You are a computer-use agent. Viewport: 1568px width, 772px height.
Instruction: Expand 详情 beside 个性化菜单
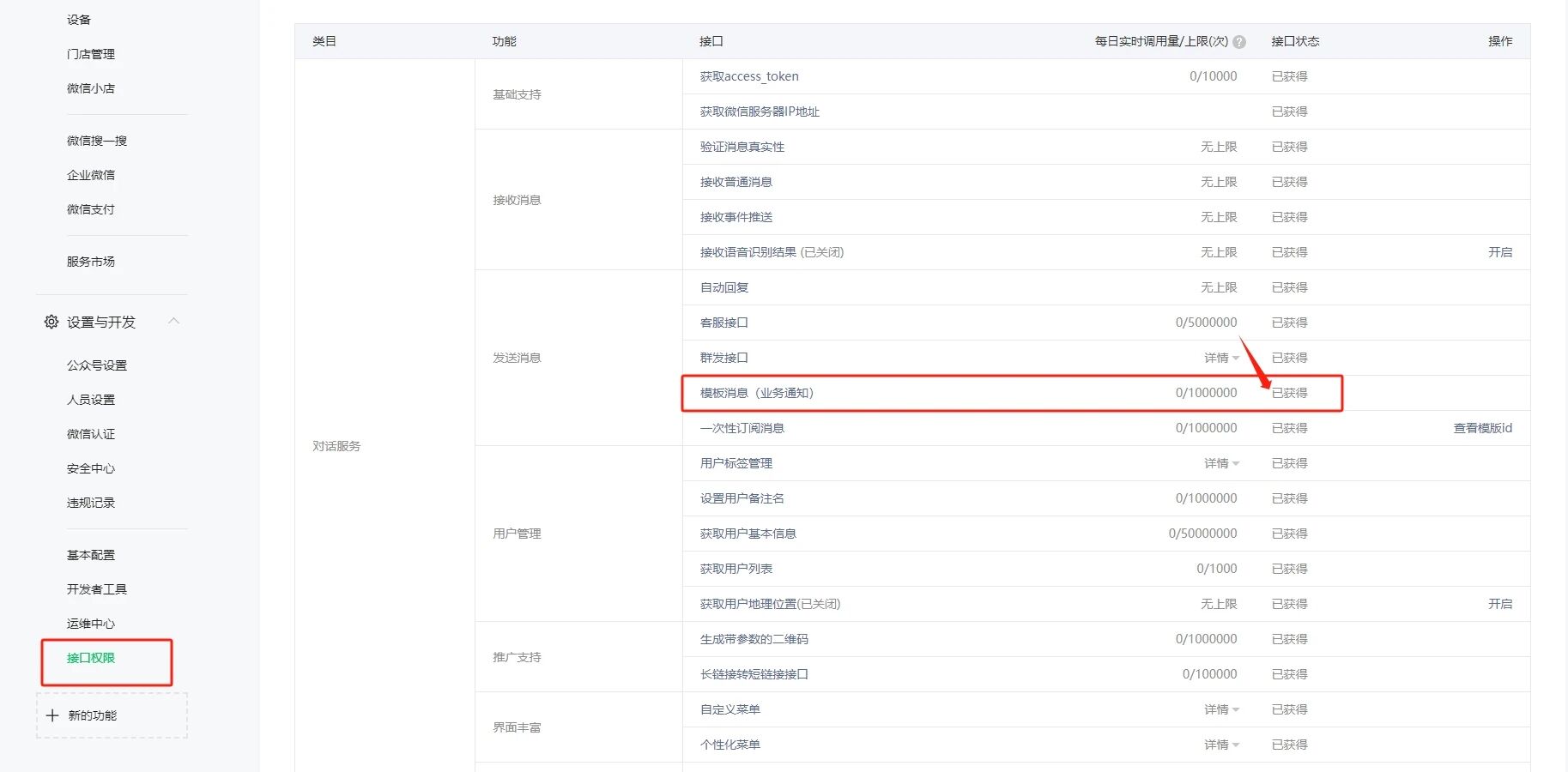point(1220,744)
